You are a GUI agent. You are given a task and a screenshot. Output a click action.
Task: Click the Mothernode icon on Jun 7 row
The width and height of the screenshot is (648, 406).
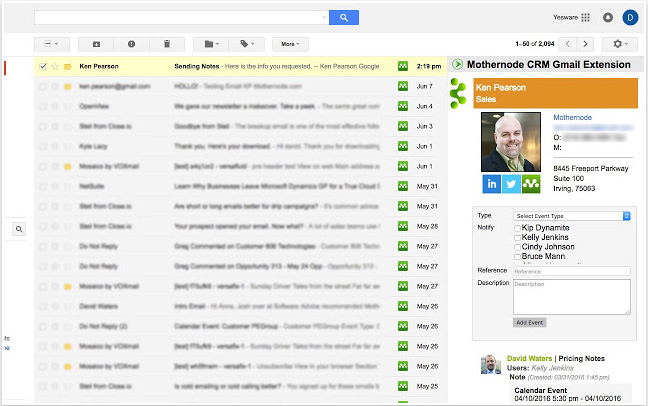(403, 86)
